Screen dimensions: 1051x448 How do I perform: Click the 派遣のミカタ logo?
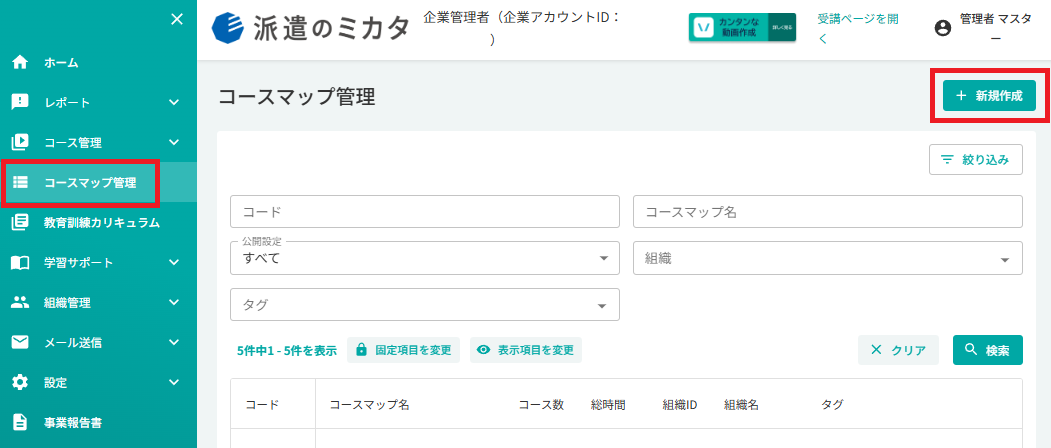click(x=310, y=27)
